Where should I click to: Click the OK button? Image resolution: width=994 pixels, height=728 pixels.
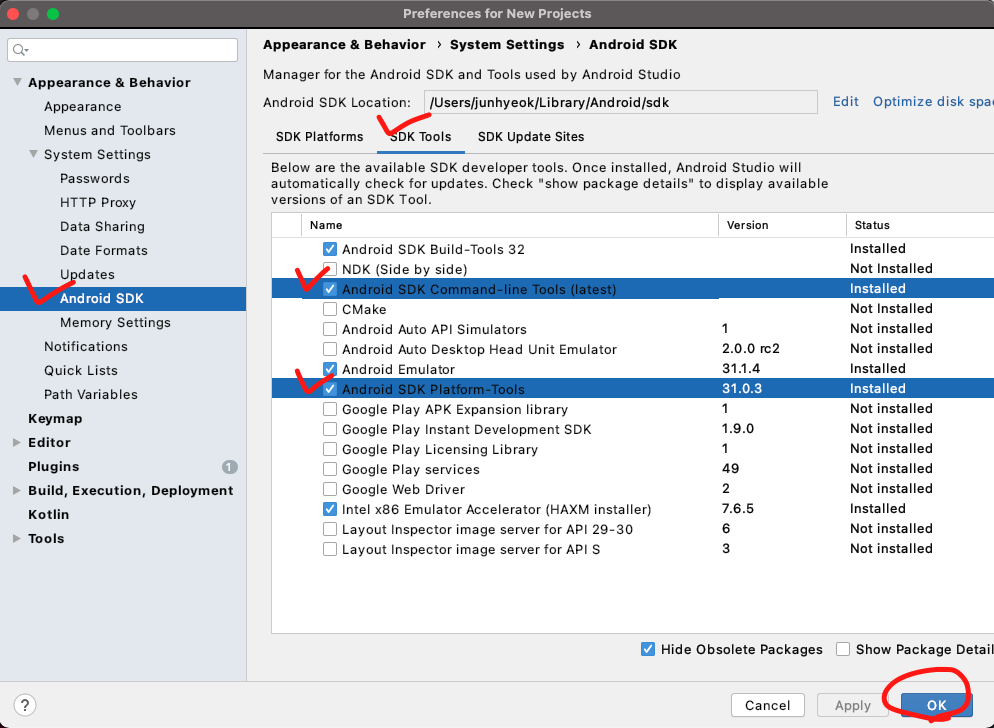(x=936, y=705)
